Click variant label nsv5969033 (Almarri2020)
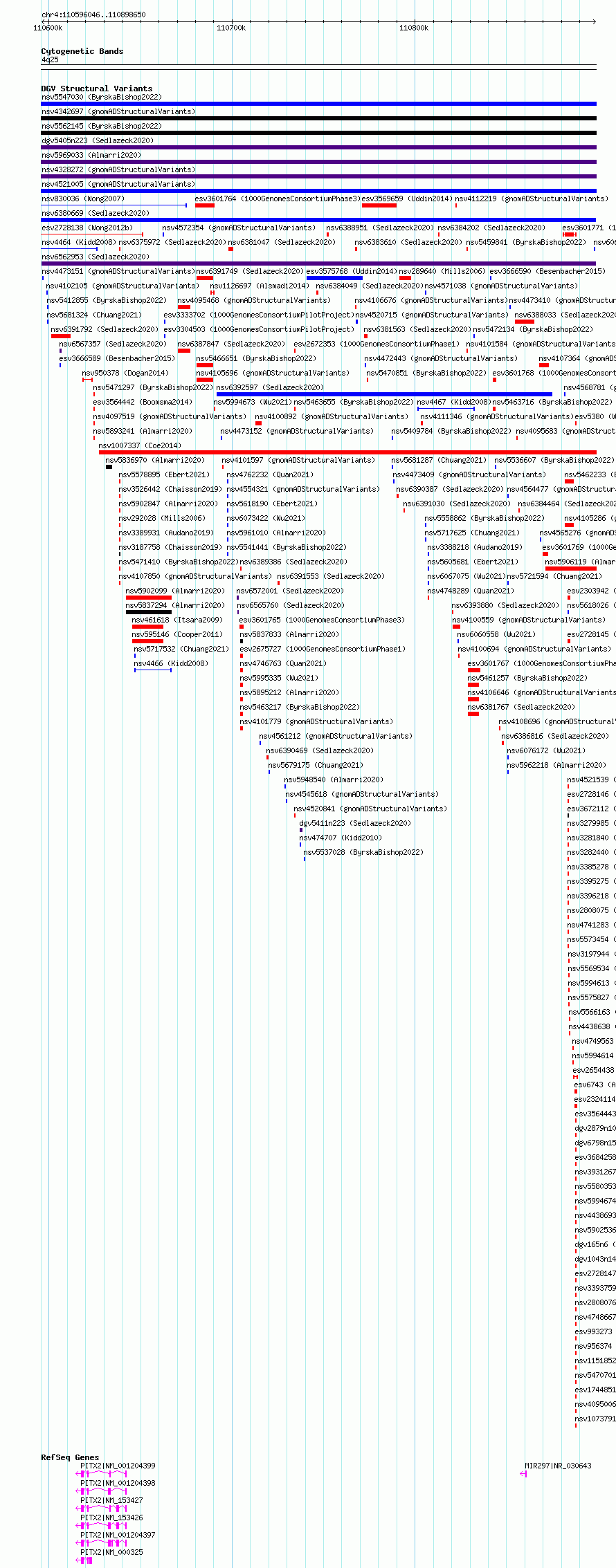Image resolution: width=616 pixels, height=1568 pixels. [91, 156]
